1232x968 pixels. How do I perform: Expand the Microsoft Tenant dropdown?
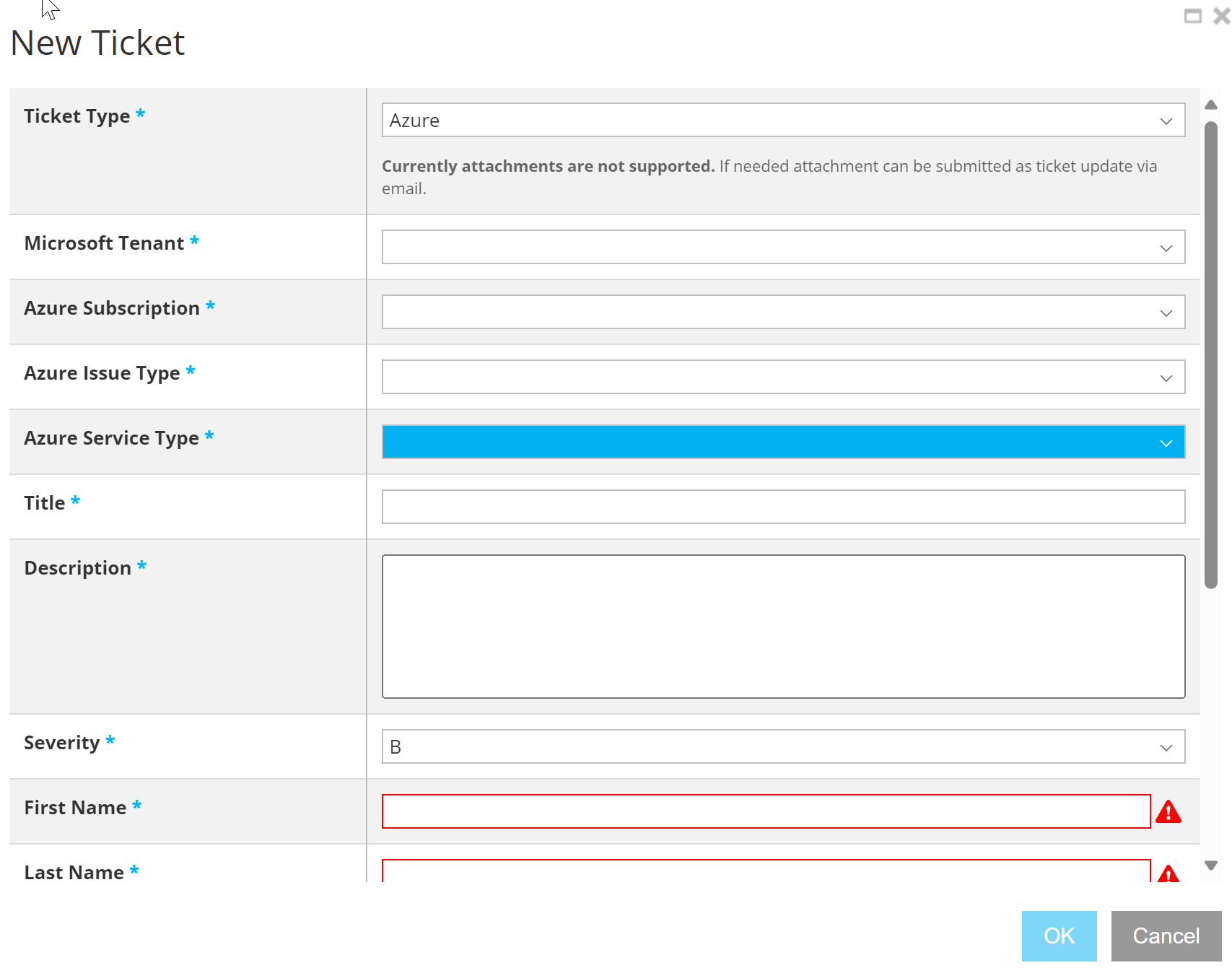(783, 247)
